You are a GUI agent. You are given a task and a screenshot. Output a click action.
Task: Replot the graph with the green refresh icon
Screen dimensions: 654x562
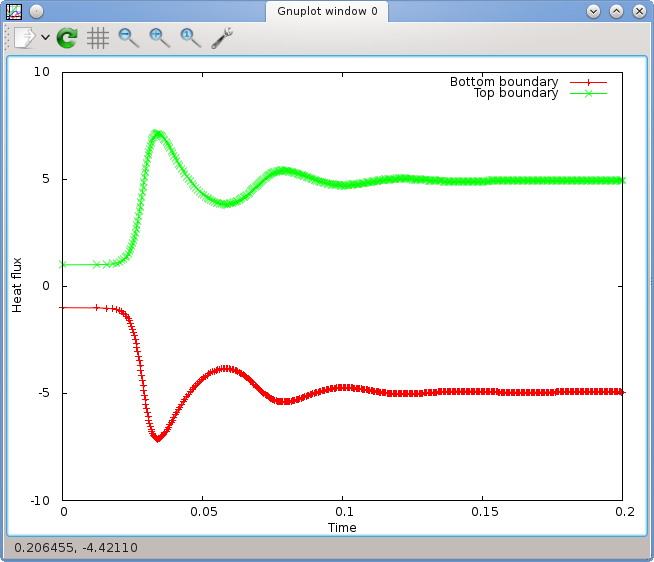[x=67, y=38]
